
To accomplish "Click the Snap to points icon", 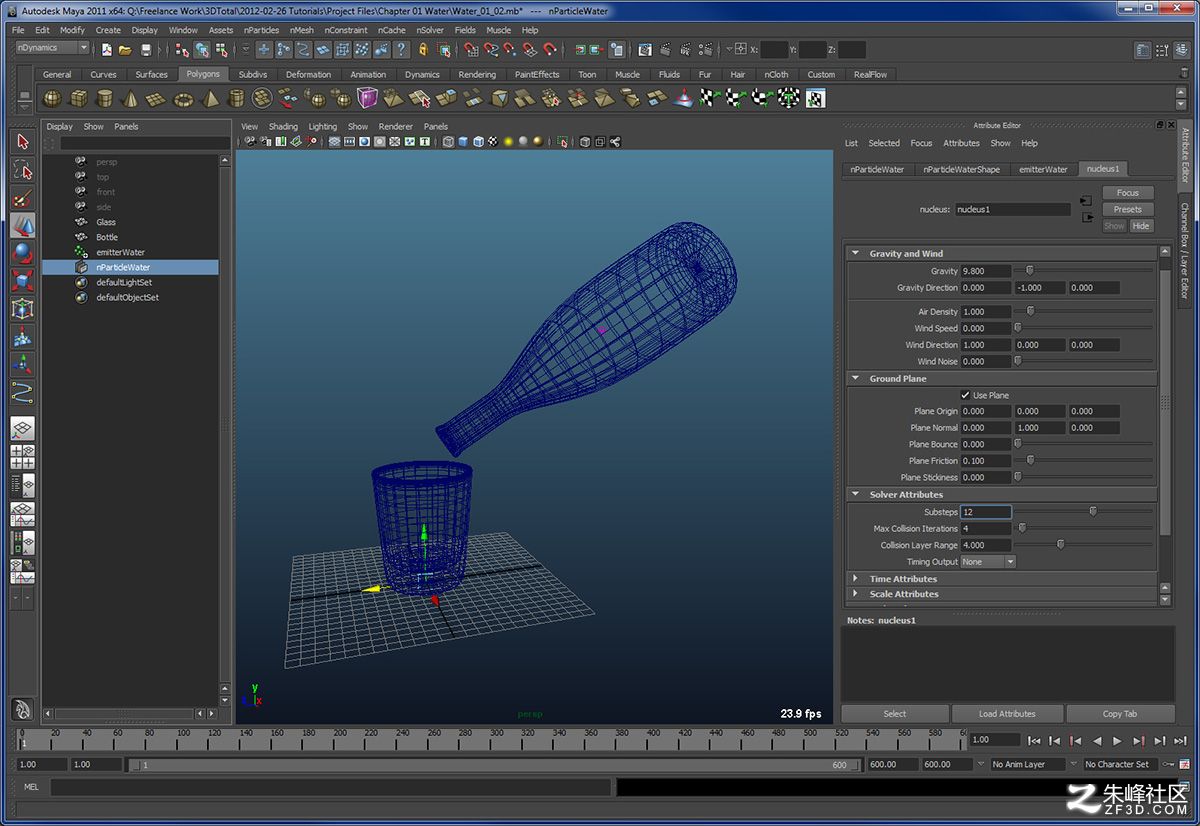I will [511, 49].
